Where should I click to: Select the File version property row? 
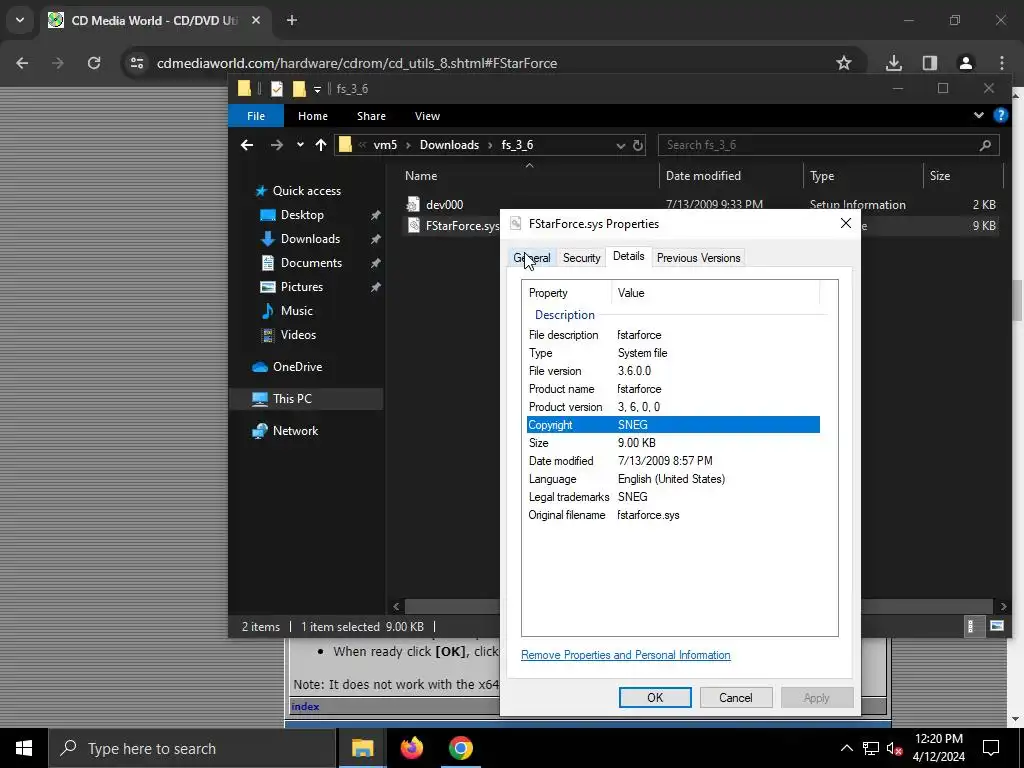tap(673, 371)
